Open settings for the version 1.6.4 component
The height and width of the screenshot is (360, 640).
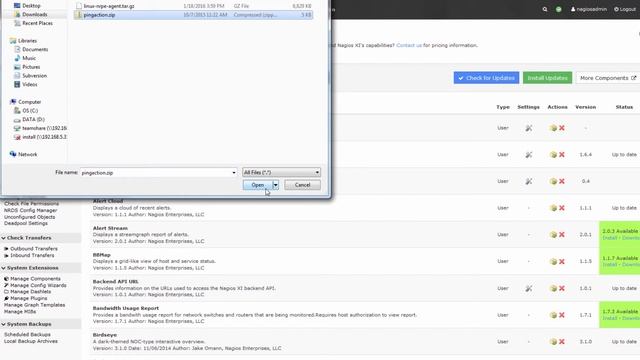529,155
